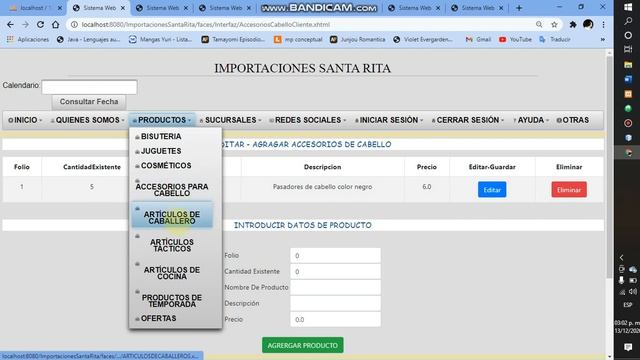This screenshot has width=640, height=360.
Task: Expand the INICIO menu
Action: pos(25,120)
